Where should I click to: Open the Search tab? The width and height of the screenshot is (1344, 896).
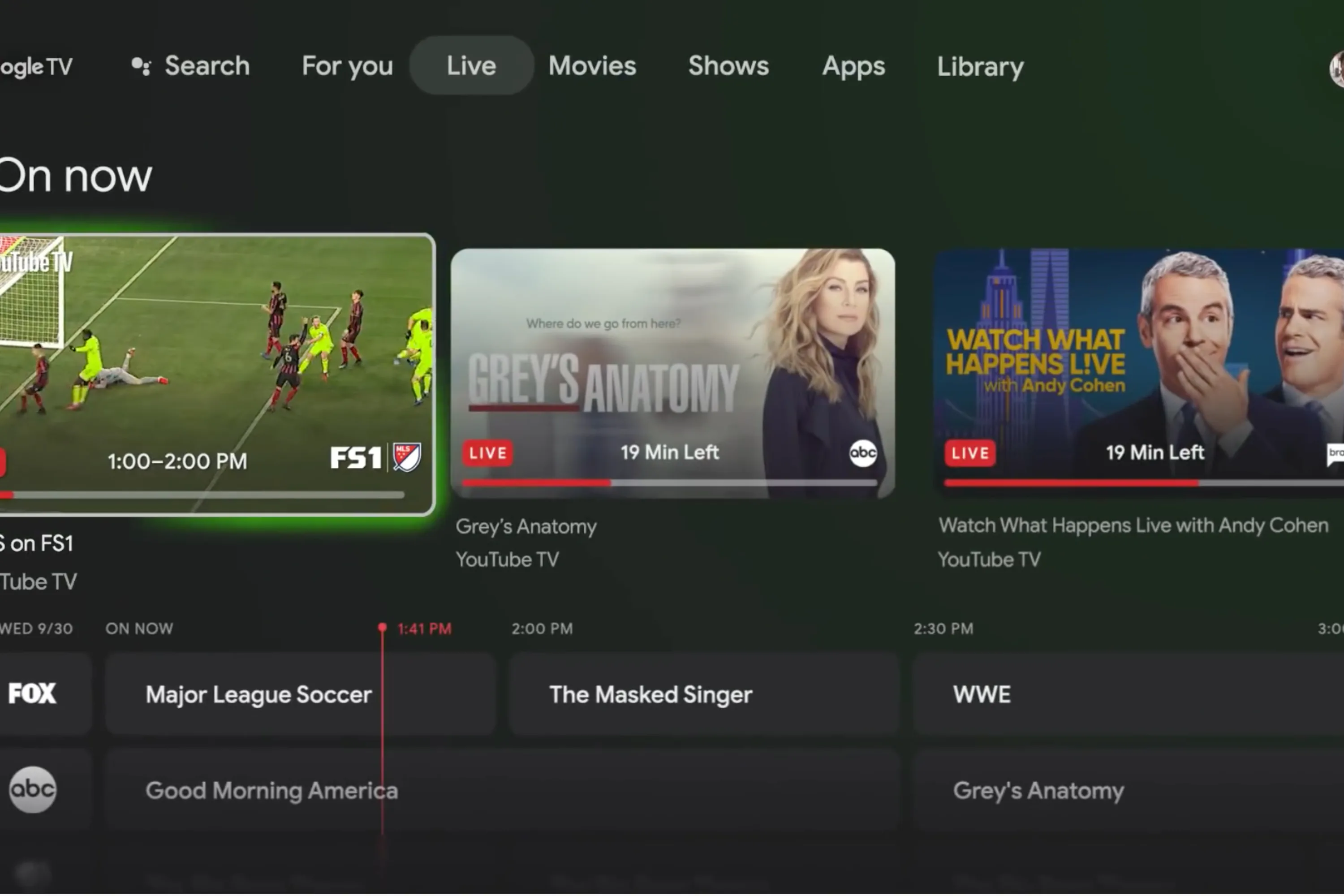click(191, 66)
